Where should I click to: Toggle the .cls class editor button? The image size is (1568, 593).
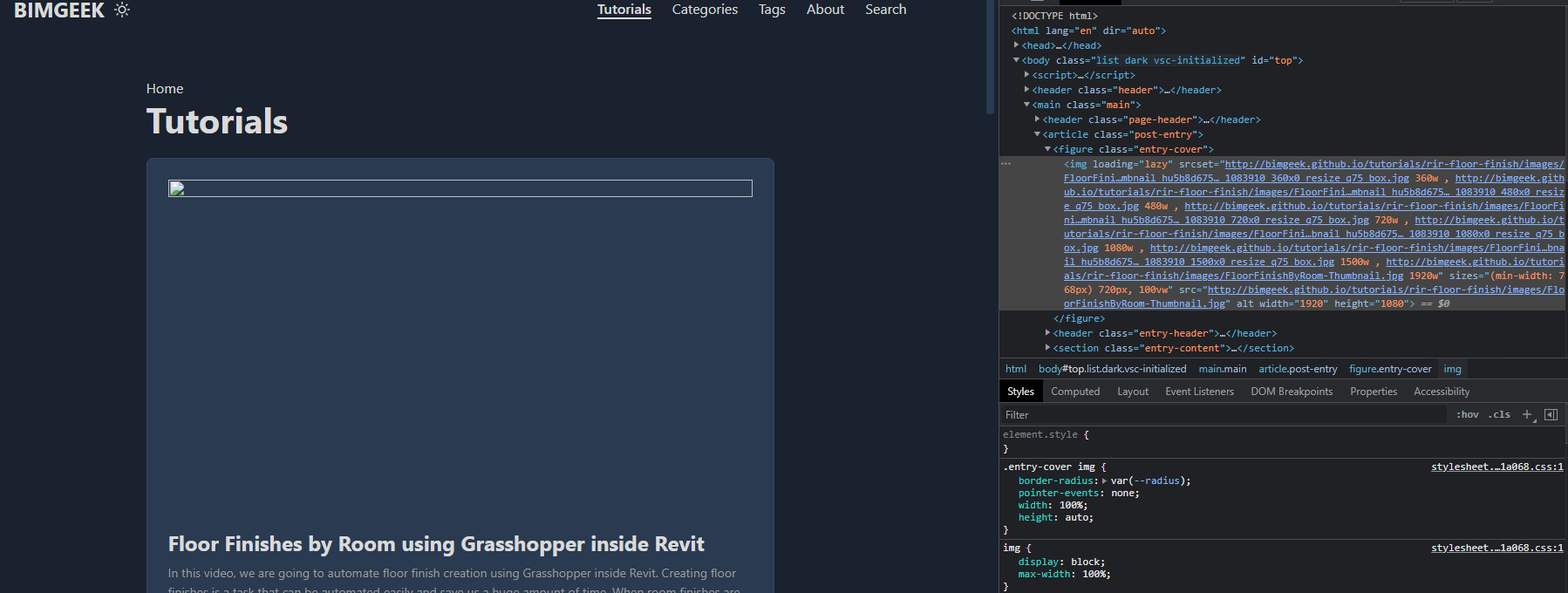coord(1500,415)
